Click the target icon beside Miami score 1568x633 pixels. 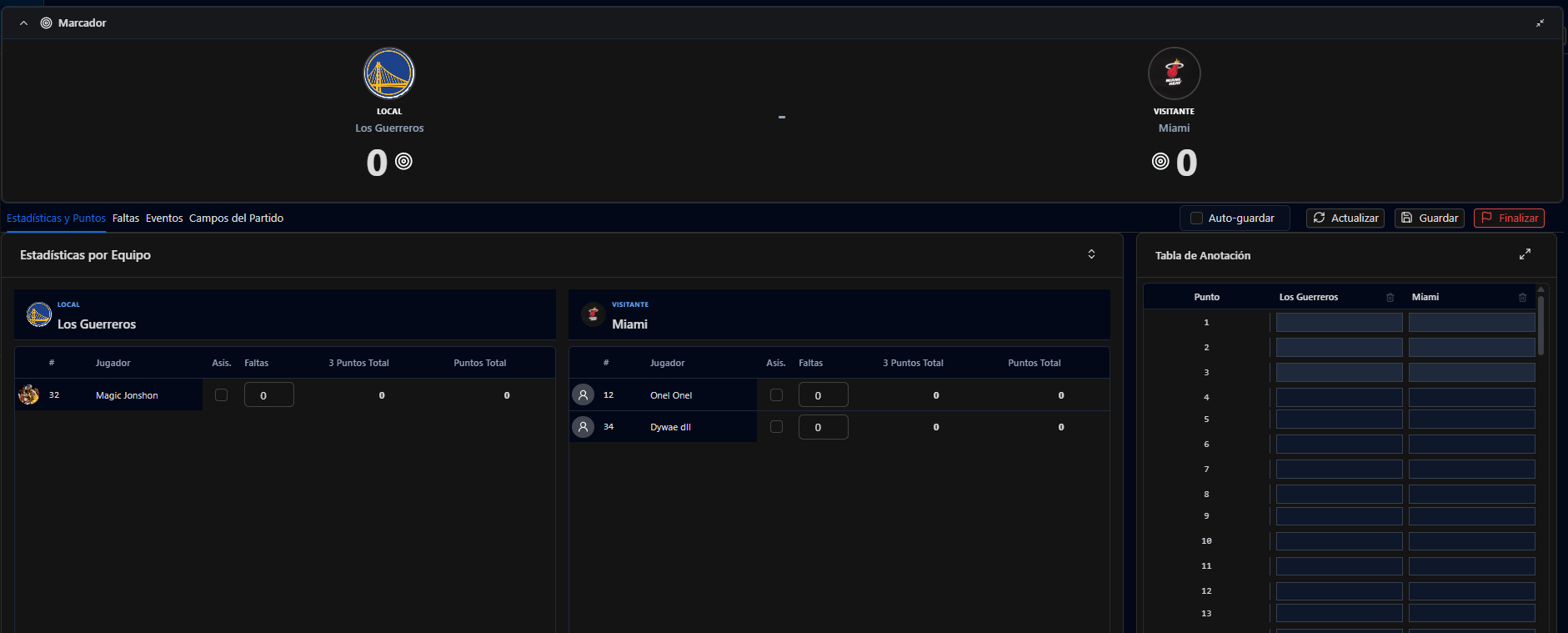[1160, 162]
